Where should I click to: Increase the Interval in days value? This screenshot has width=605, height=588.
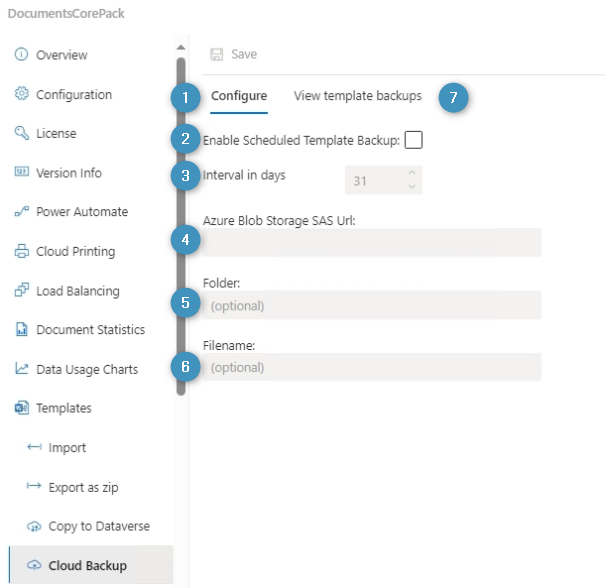coord(412,174)
